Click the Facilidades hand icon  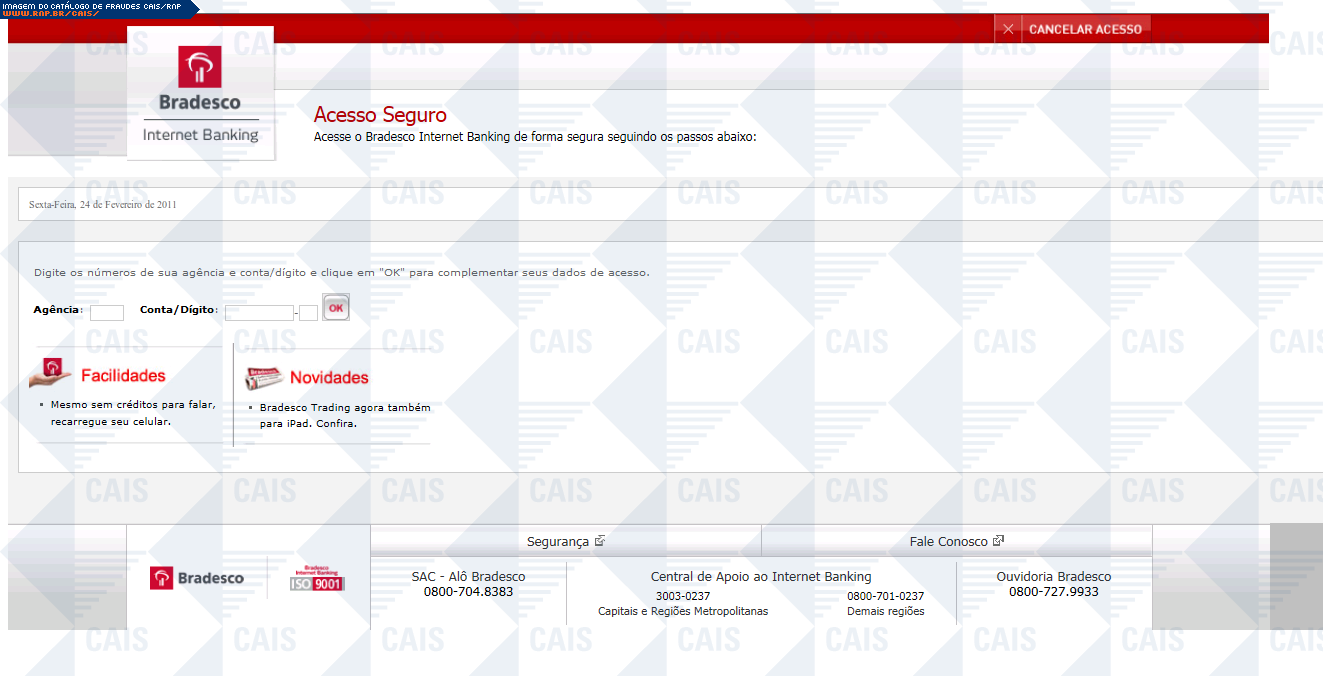click(50, 373)
